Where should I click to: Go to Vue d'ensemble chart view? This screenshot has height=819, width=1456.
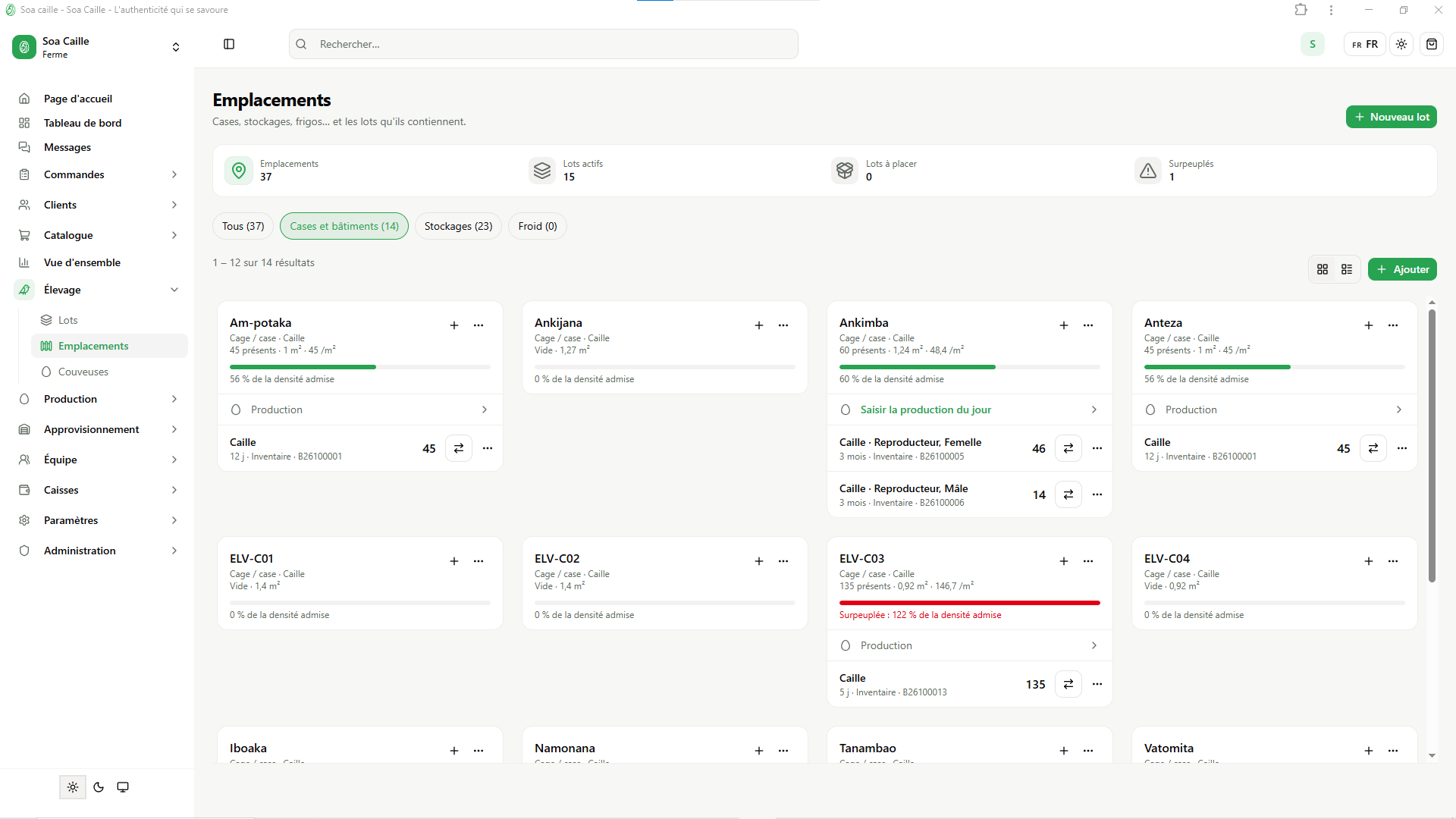(97, 262)
